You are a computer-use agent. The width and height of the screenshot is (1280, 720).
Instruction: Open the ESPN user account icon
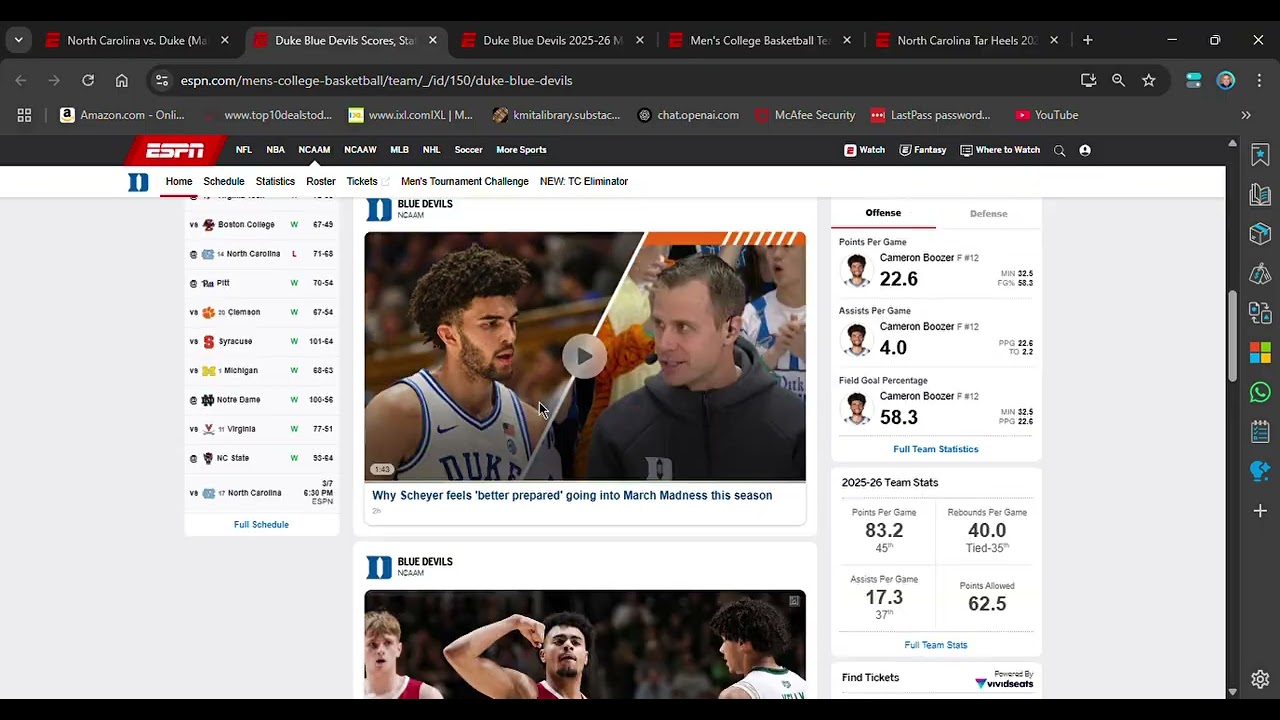tap(1085, 150)
